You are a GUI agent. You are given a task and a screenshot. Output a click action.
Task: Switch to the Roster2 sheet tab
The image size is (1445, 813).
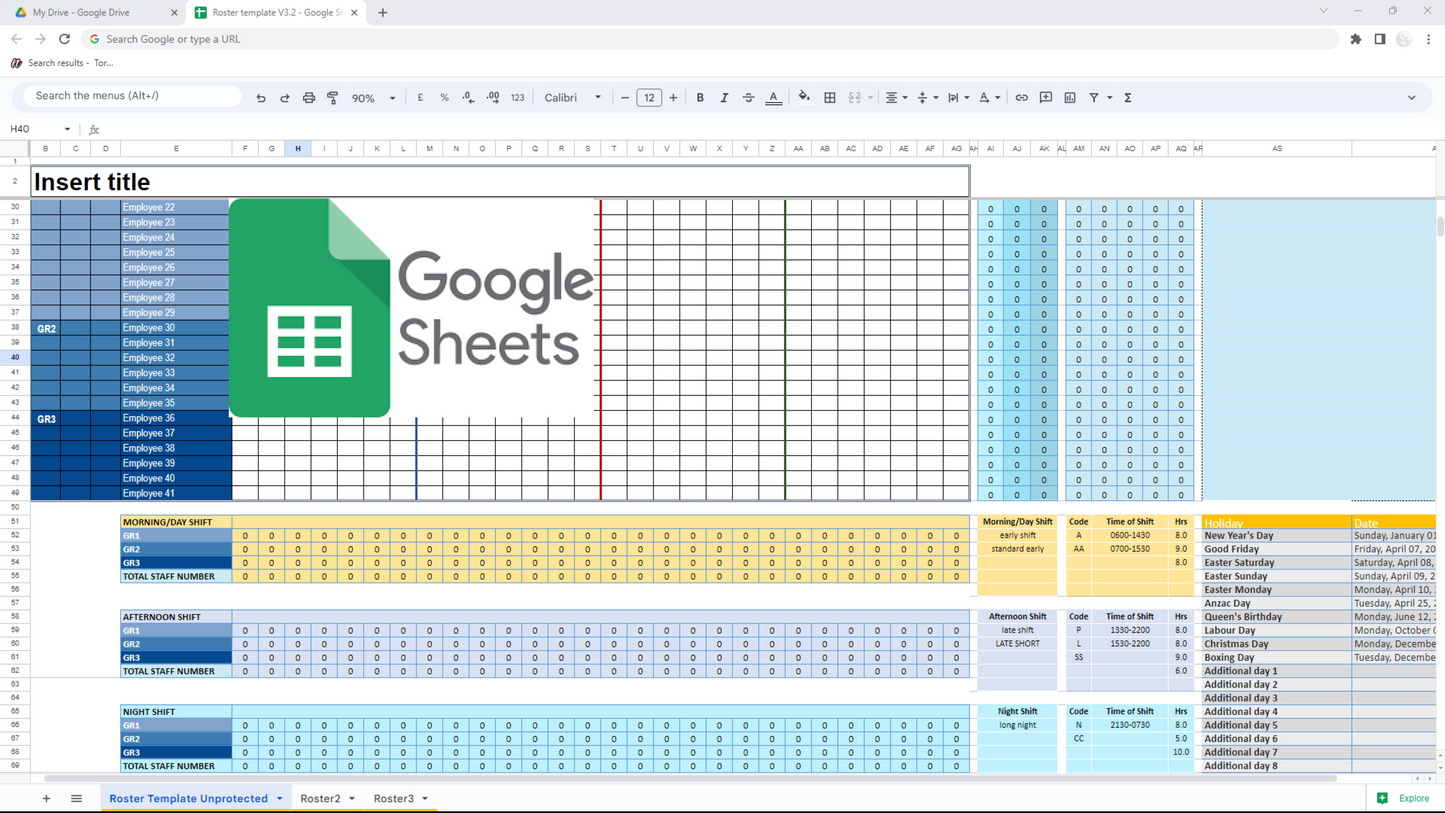point(320,799)
